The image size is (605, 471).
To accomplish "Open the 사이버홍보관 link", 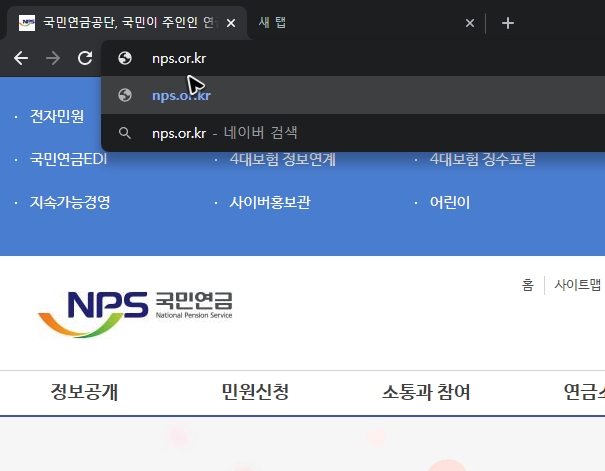I will (x=270, y=202).
